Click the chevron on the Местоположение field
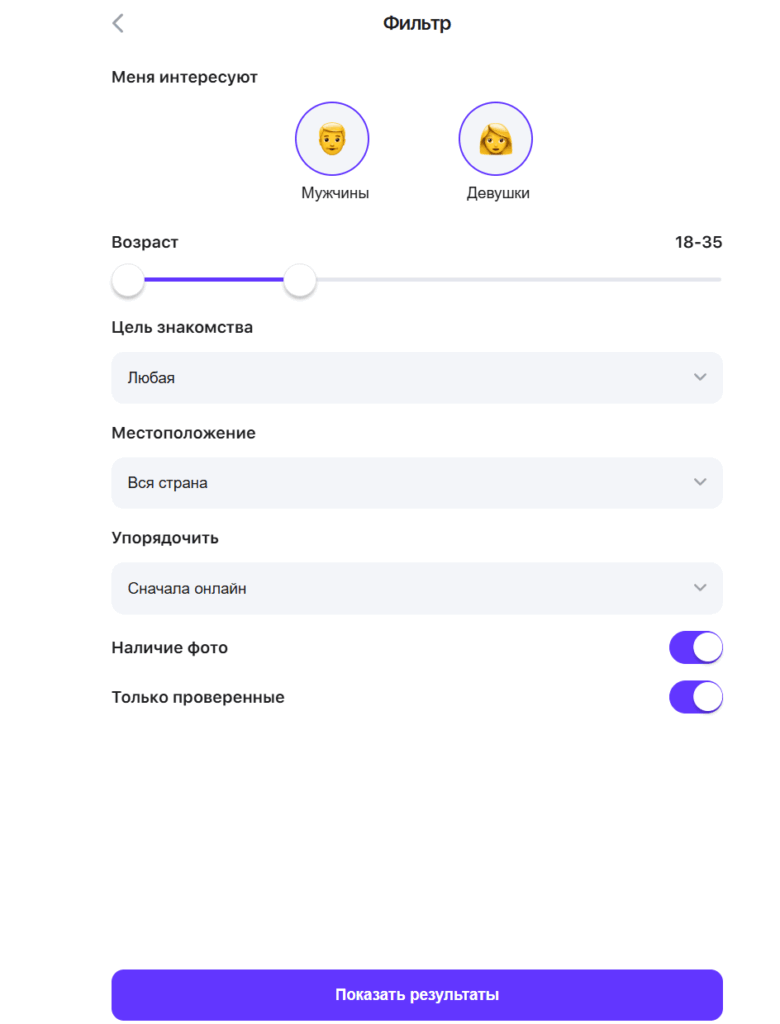The width and height of the screenshot is (780, 1024). click(700, 482)
